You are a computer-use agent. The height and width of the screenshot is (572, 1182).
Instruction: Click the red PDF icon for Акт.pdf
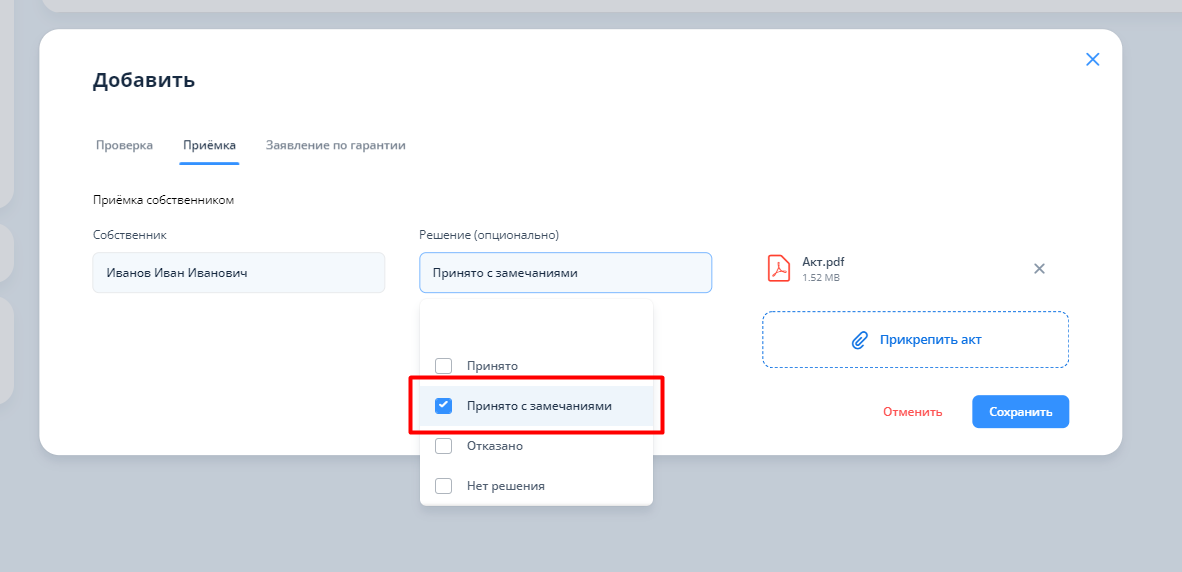pyautogui.click(x=778, y=269)
